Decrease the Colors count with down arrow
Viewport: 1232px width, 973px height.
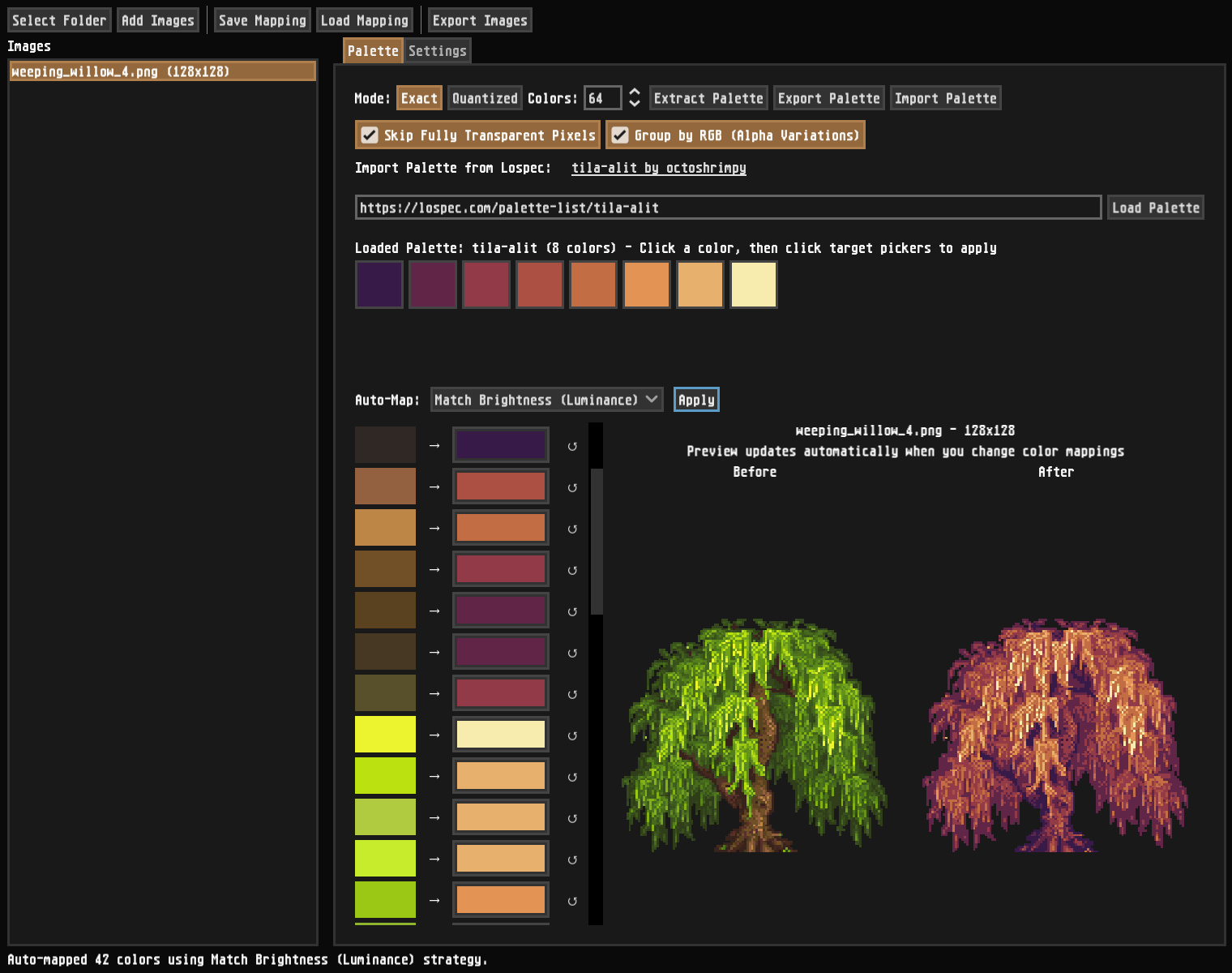[635, 104]
